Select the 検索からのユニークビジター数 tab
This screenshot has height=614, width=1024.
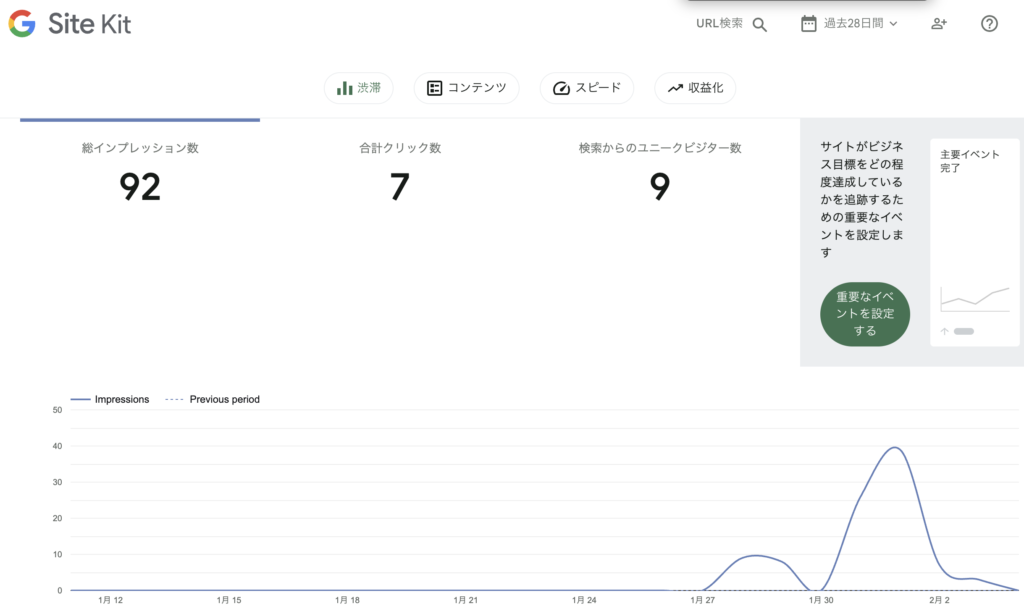(x=660, y=170)
